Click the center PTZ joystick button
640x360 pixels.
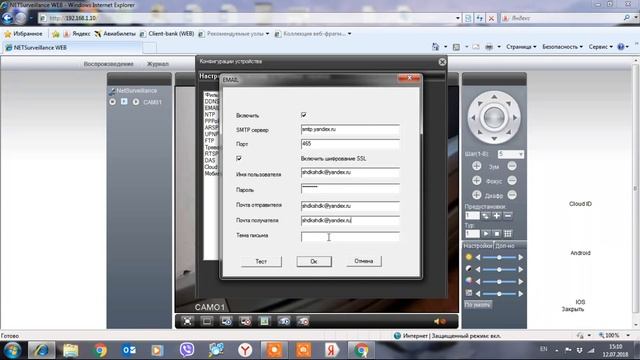pos(494,118)
